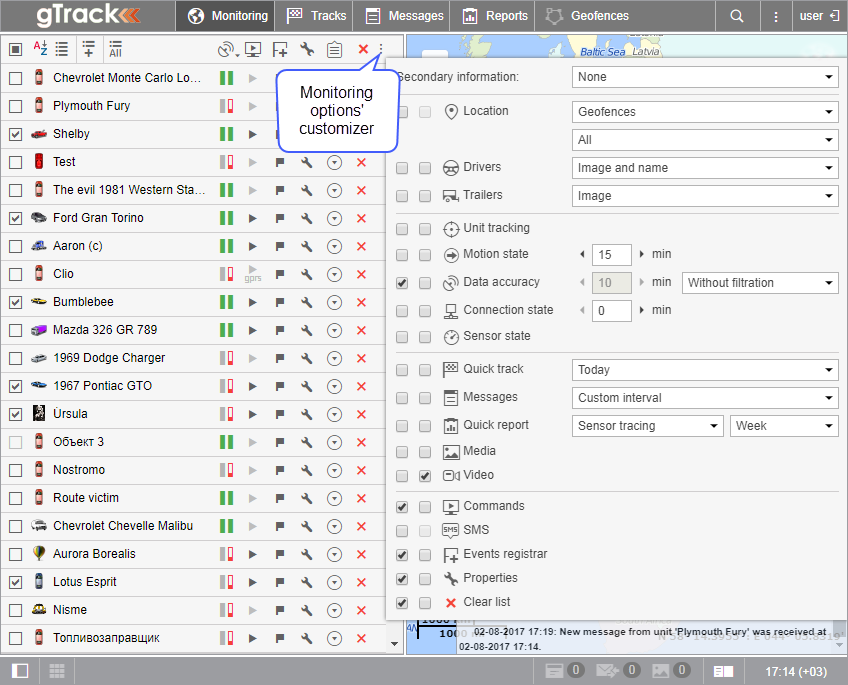Open the Messages 'Custom interval' dropdown
The height and width of the screenshot is (685, 848).
[705, 398]
